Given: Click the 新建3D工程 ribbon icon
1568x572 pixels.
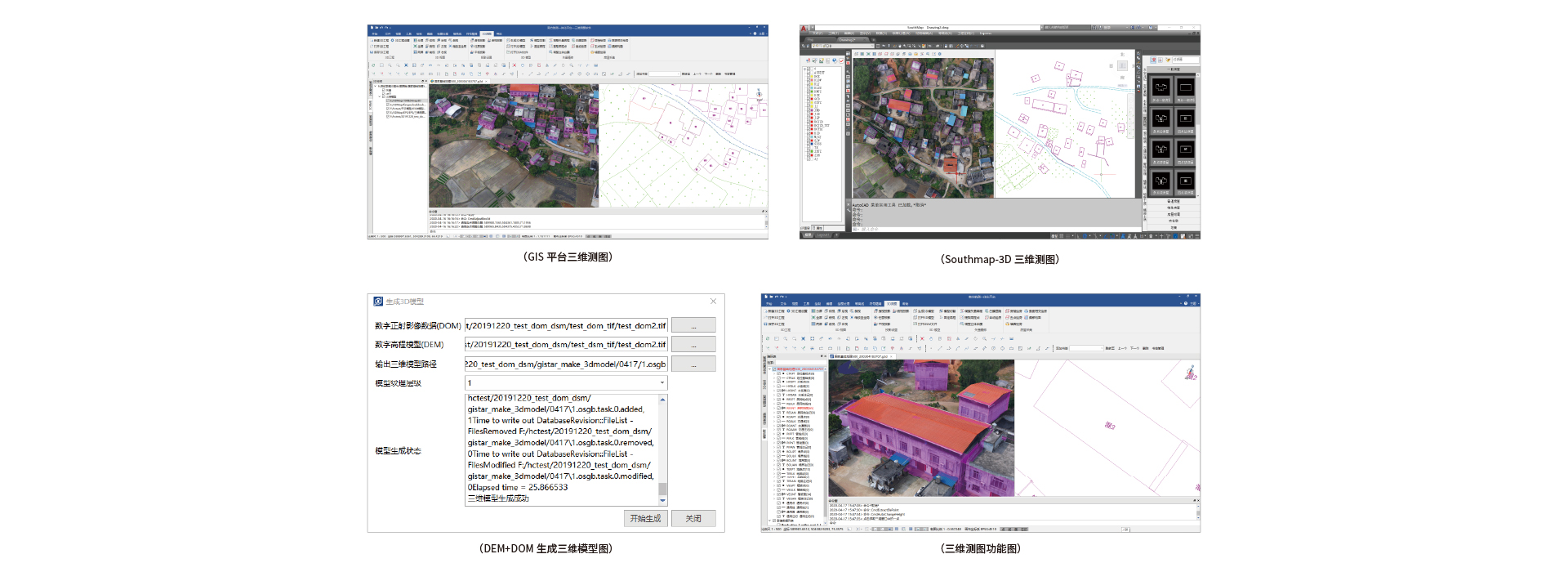Looking at the screenshot, I should (767, 311).
